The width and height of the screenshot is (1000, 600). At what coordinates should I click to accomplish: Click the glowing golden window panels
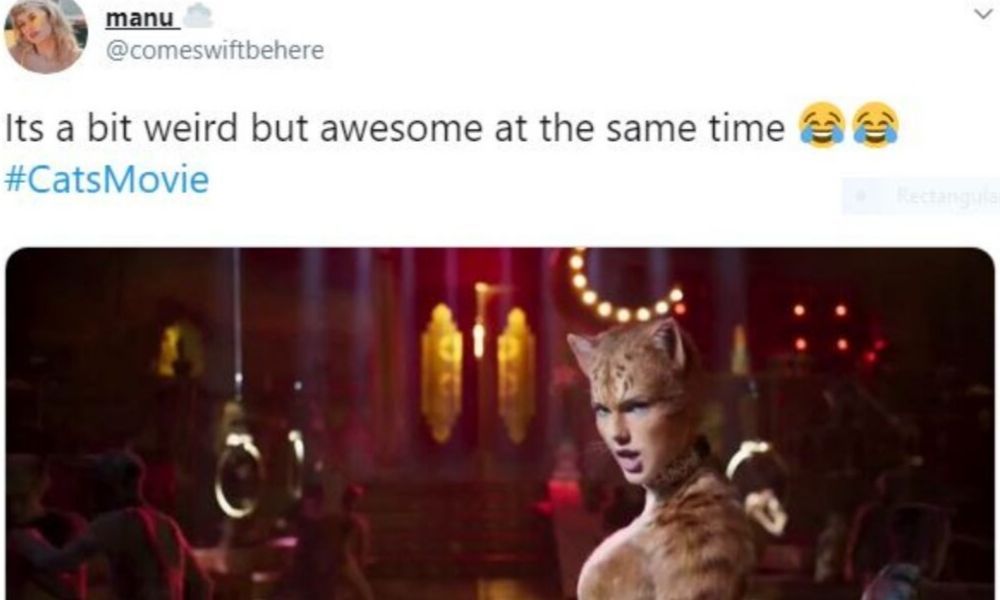pyautogui.click(x=478, y=373)
